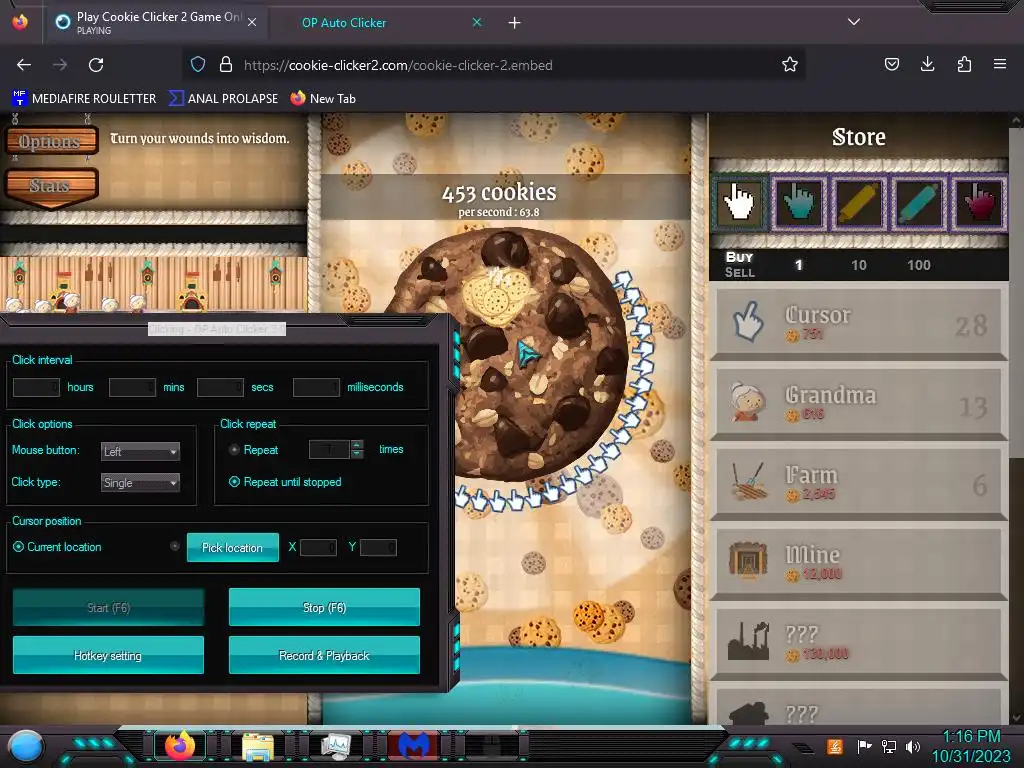The image size is (1024, 768).
Task: Click the site security padlock icon
Action: pos(226,64)
